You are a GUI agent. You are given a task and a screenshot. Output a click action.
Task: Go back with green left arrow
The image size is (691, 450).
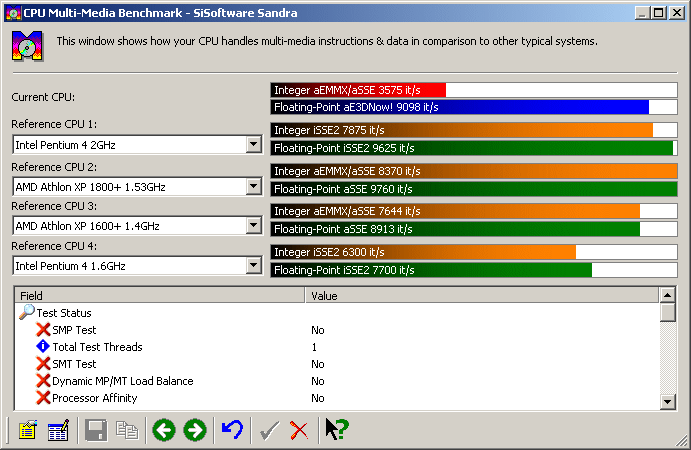click(164, 430)
